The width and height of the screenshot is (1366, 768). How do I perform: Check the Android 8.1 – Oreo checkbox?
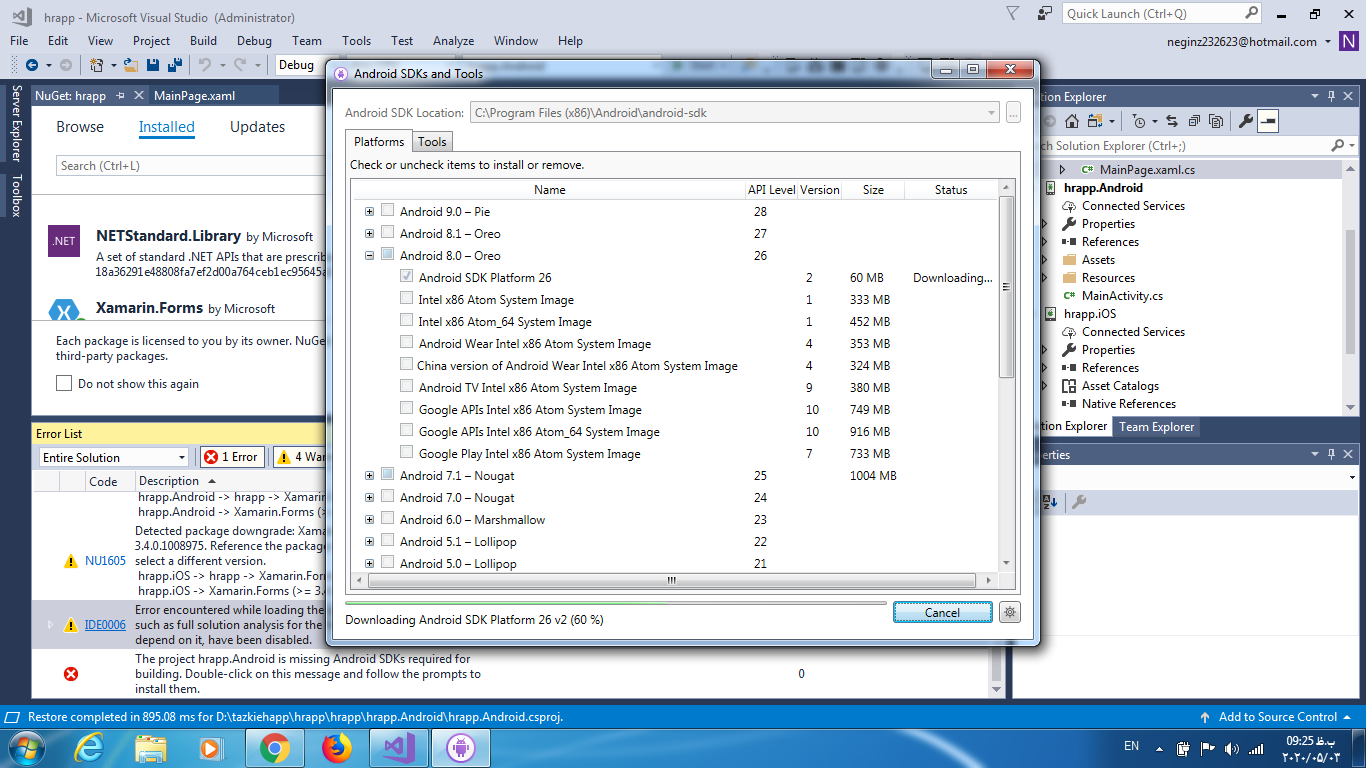click(388, 233)
